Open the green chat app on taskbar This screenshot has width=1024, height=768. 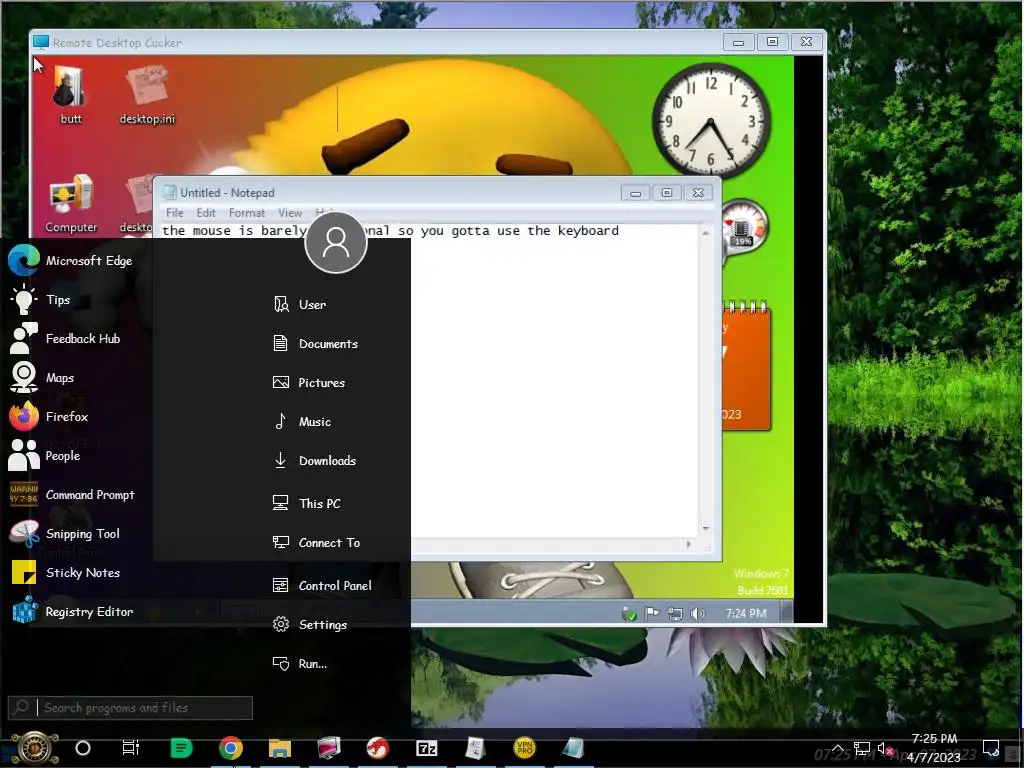[x=181, y=748]
